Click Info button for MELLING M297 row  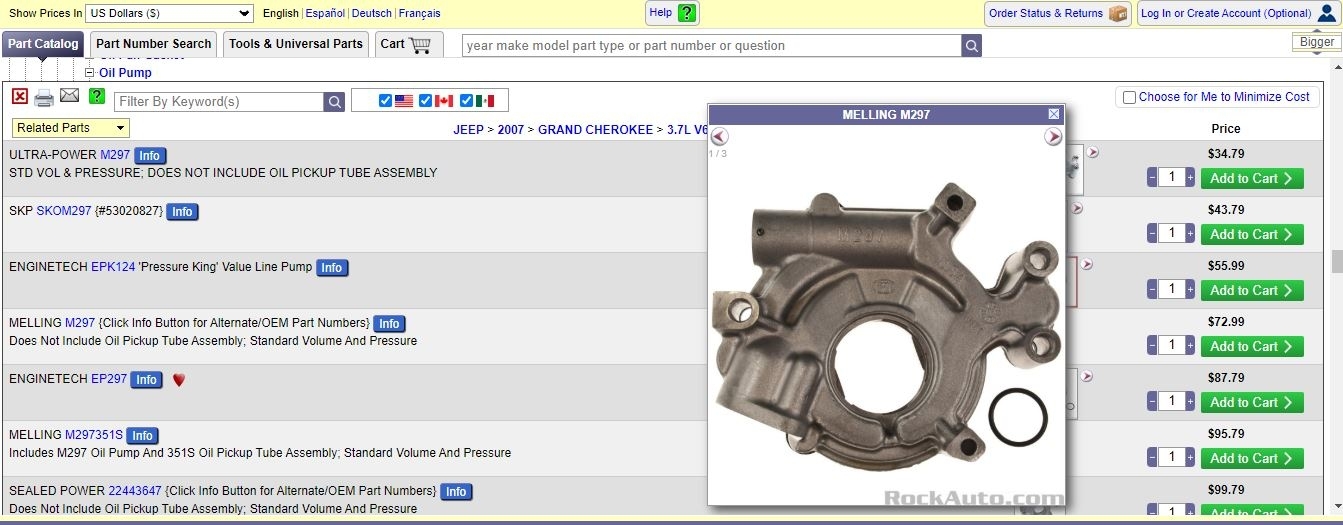tap(389, 324)
